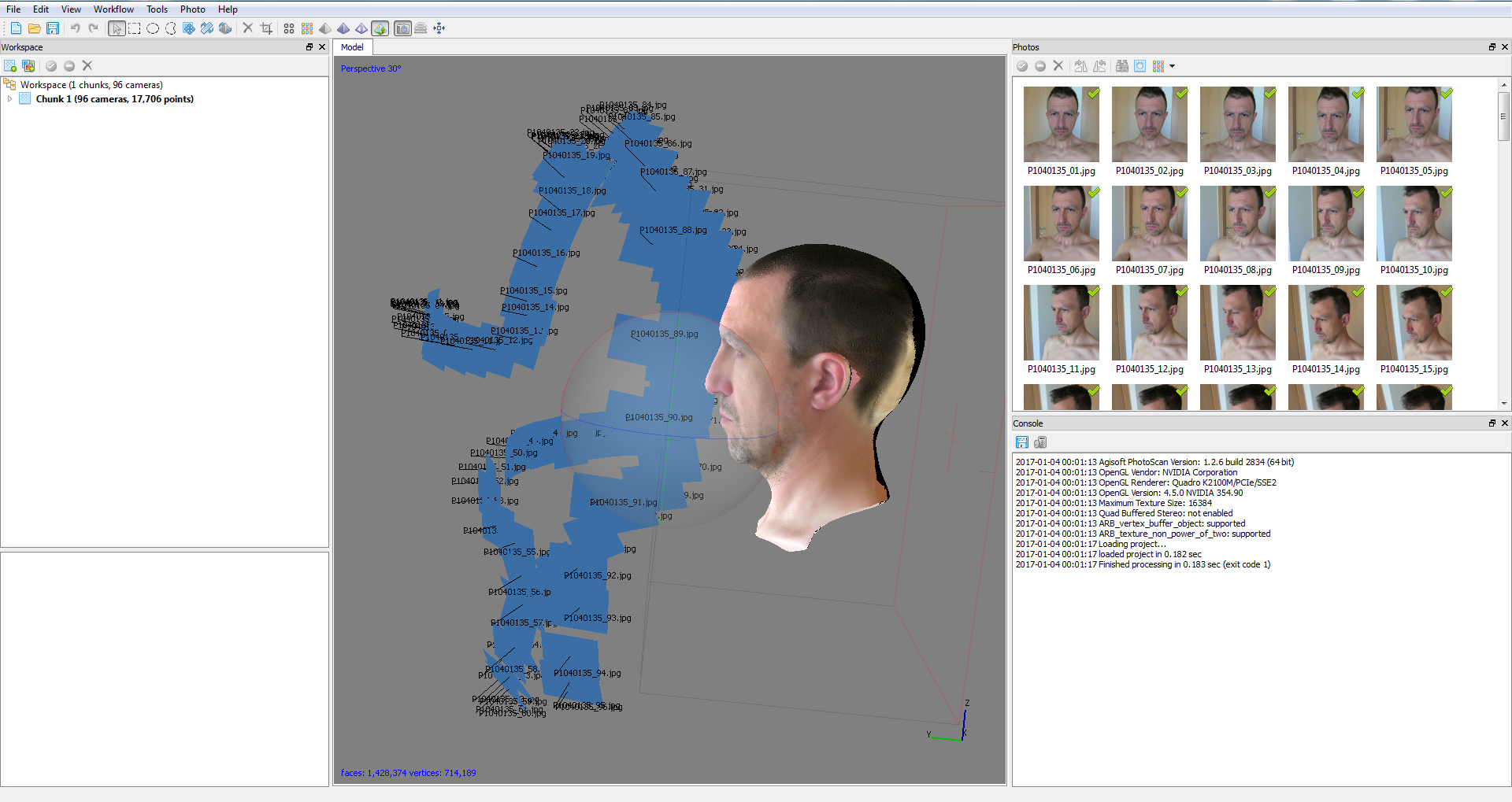Click the Crop selection icon
This screenshot has height=802, width=1512.
(266, 28)
